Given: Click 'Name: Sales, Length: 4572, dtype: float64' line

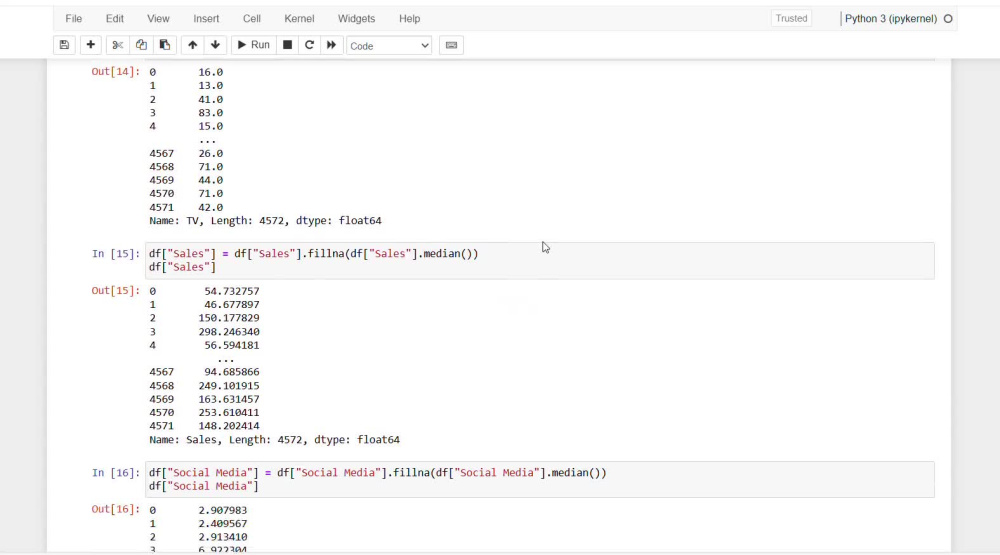Looking at the screenshot, I should 274,440.
